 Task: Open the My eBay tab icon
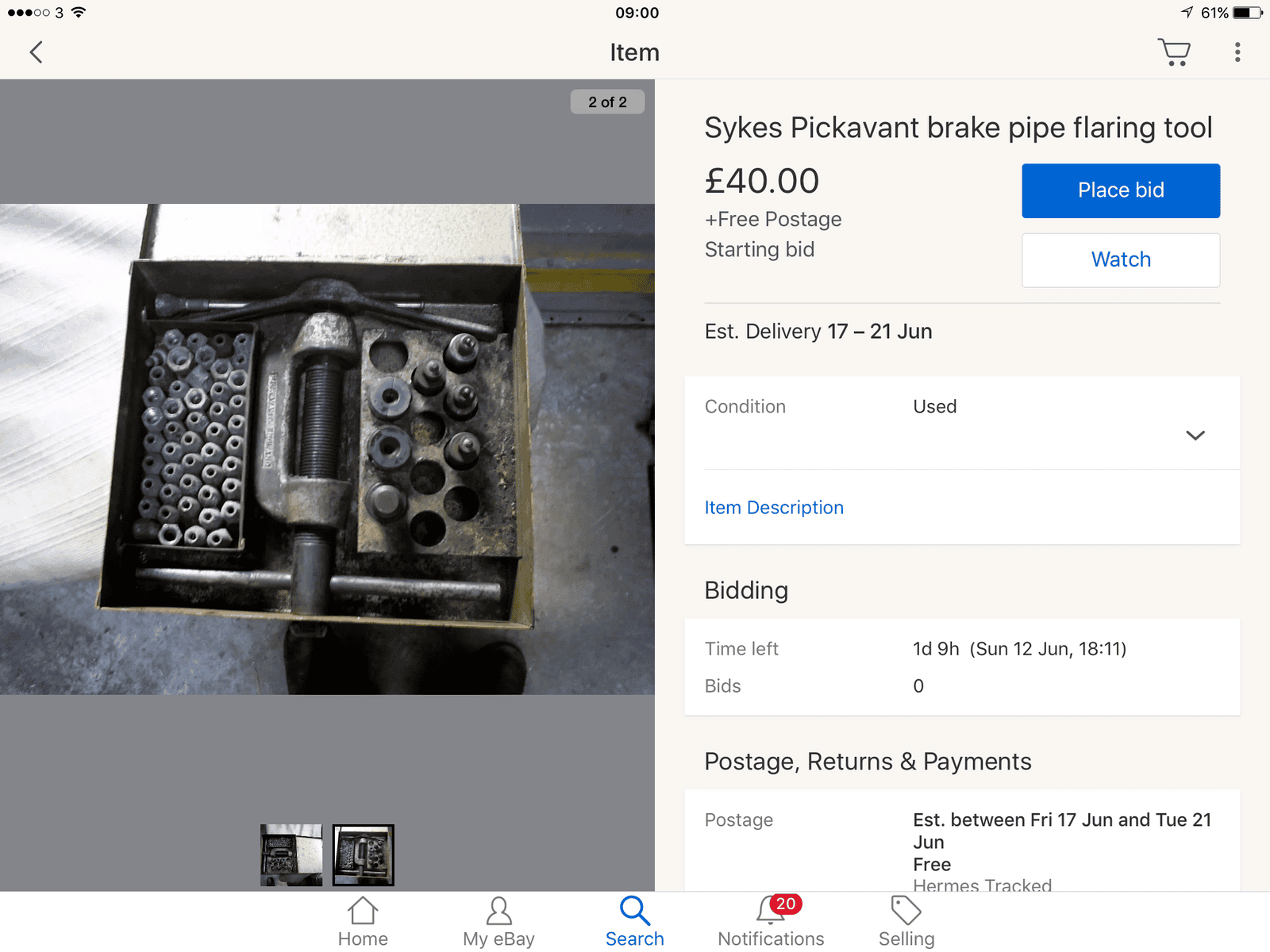tap(498, 911)
